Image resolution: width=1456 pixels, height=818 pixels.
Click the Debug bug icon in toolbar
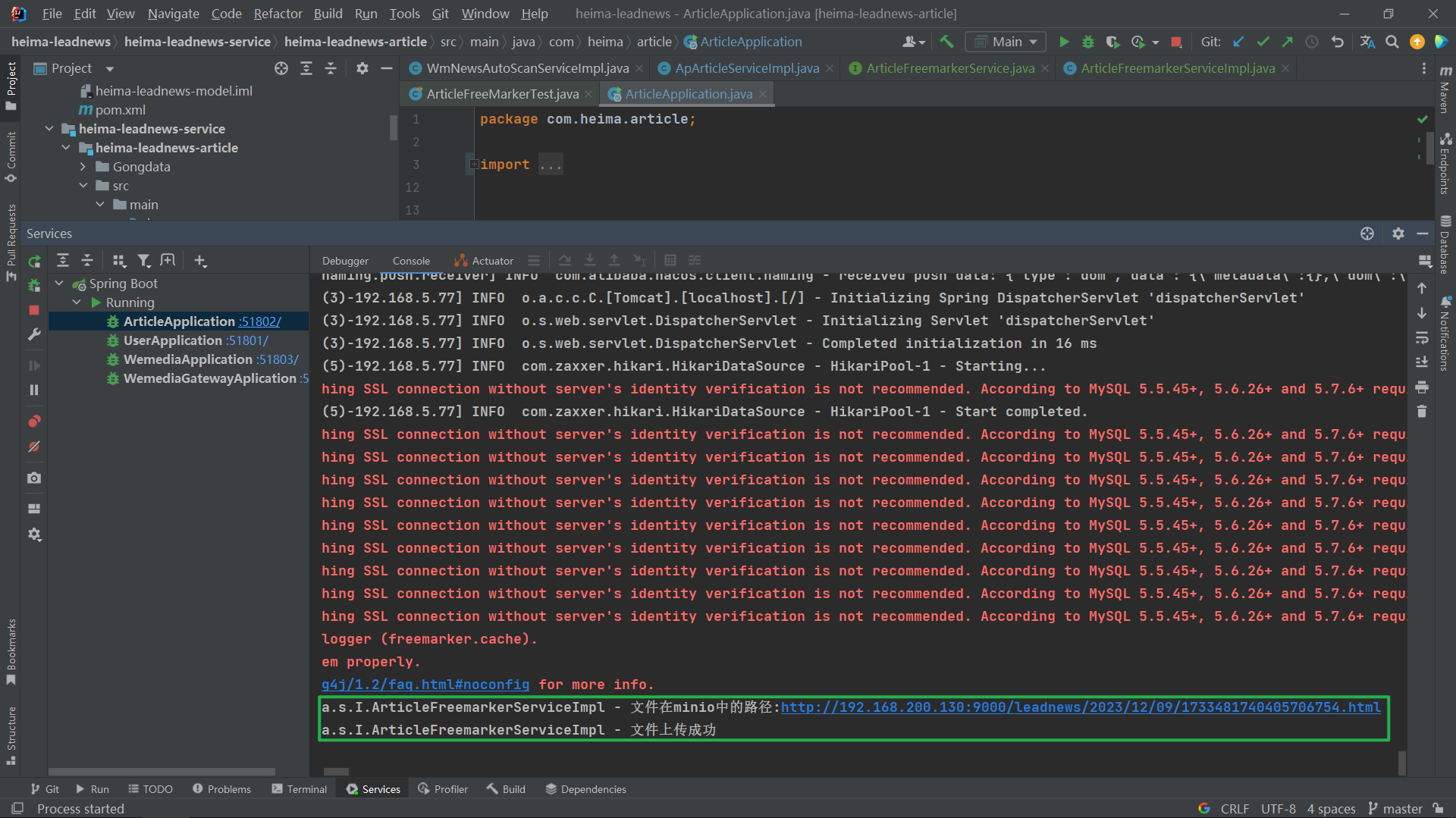(1088, 42)
